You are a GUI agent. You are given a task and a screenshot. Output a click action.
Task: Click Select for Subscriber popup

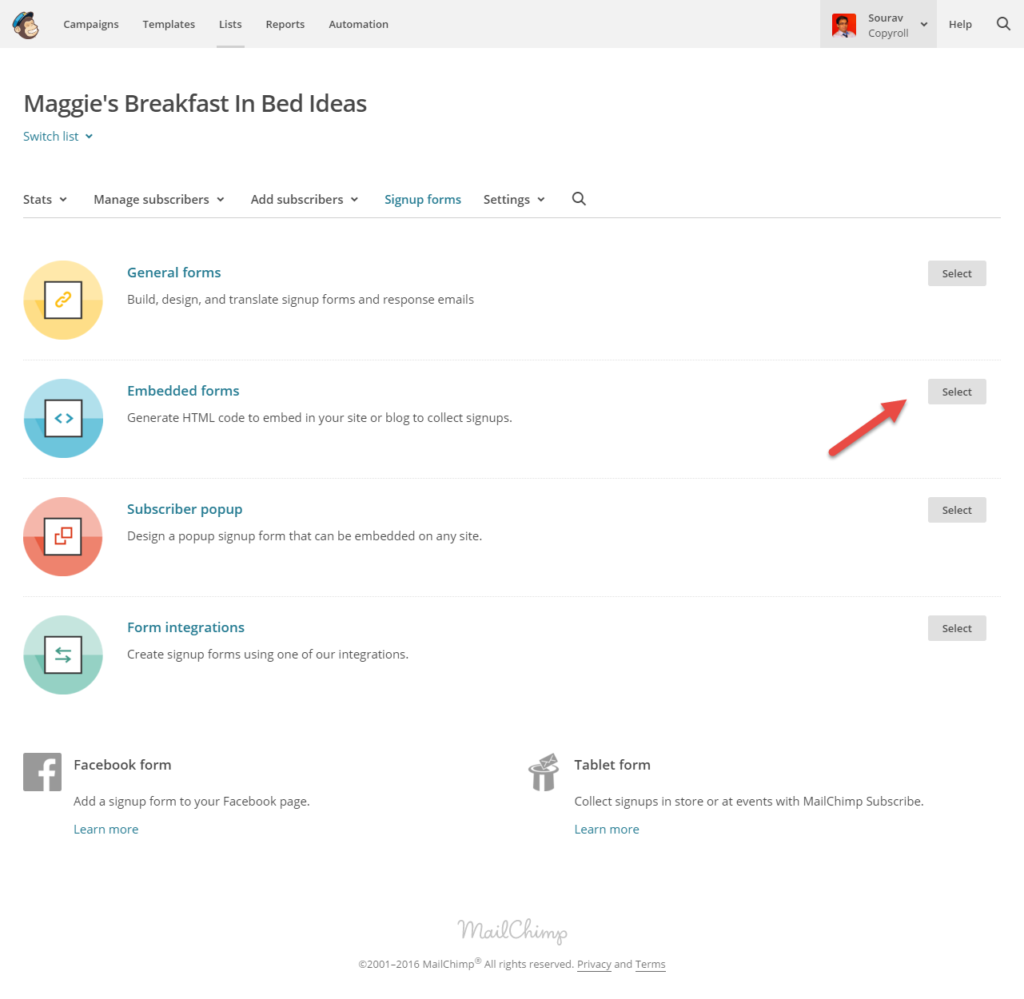[957, 510]
